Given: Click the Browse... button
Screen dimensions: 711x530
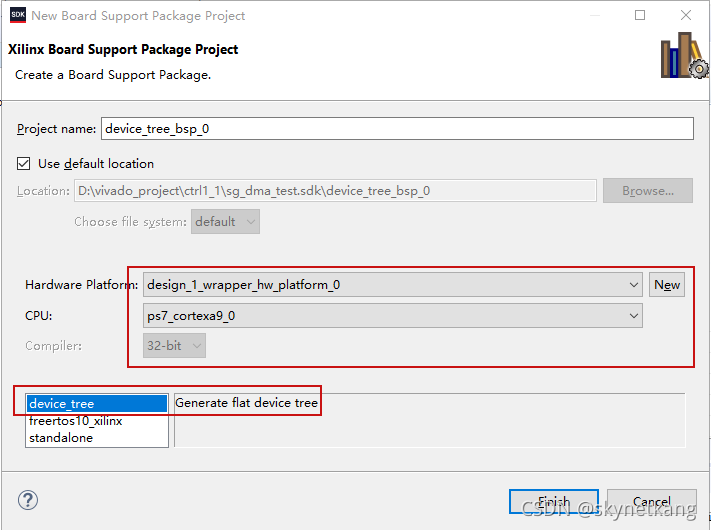Looking at the screenshot, I should click(648, 191).
